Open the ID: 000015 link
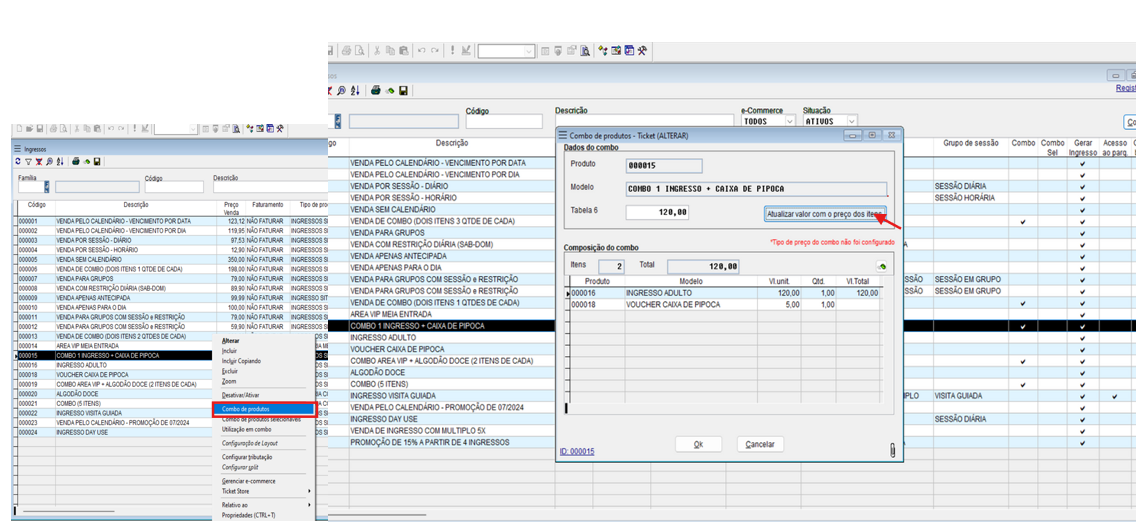 point(577,452)
